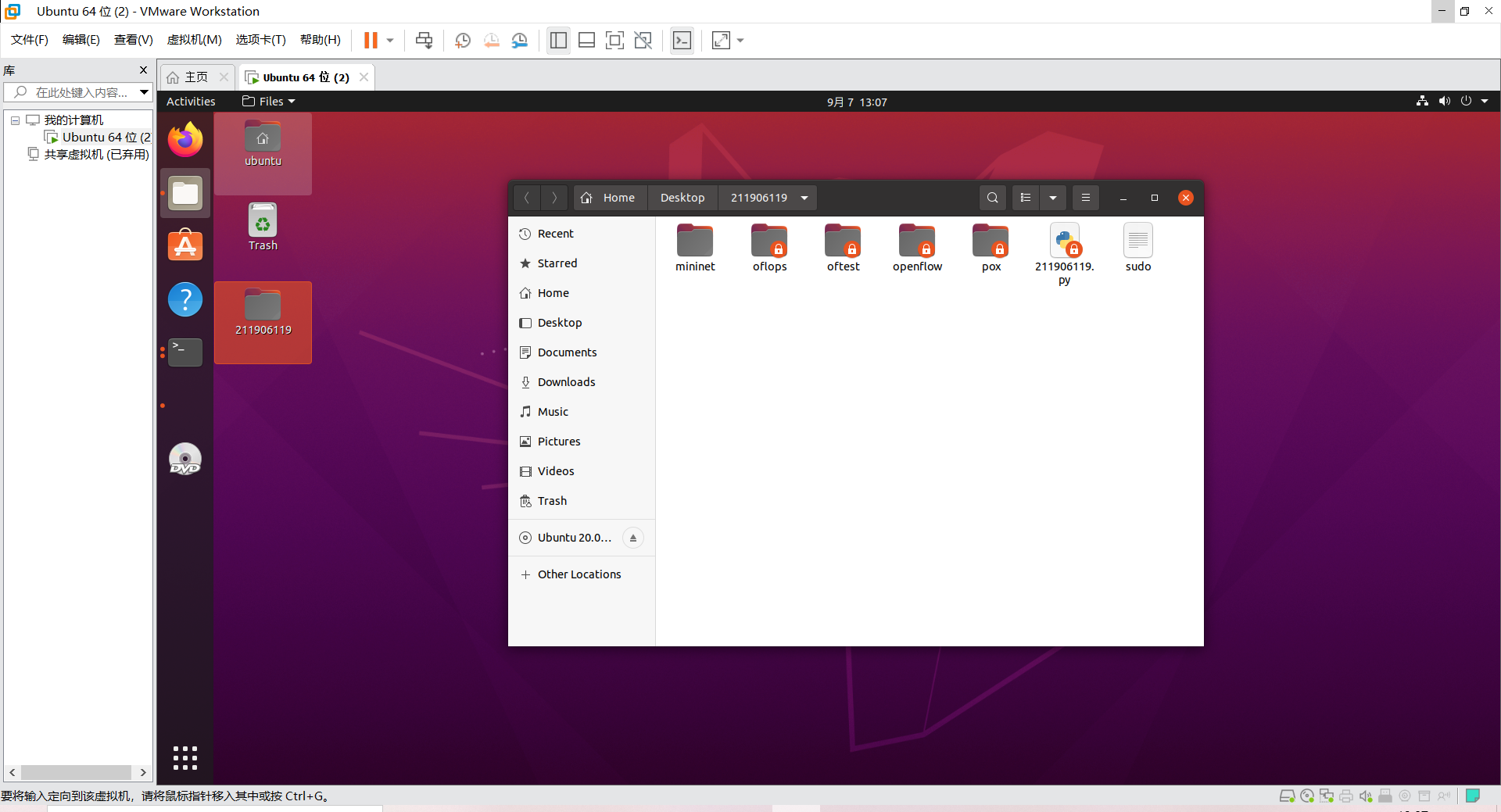Open the library search filter dropdown

pyautogui.click(x=144, y=92)
